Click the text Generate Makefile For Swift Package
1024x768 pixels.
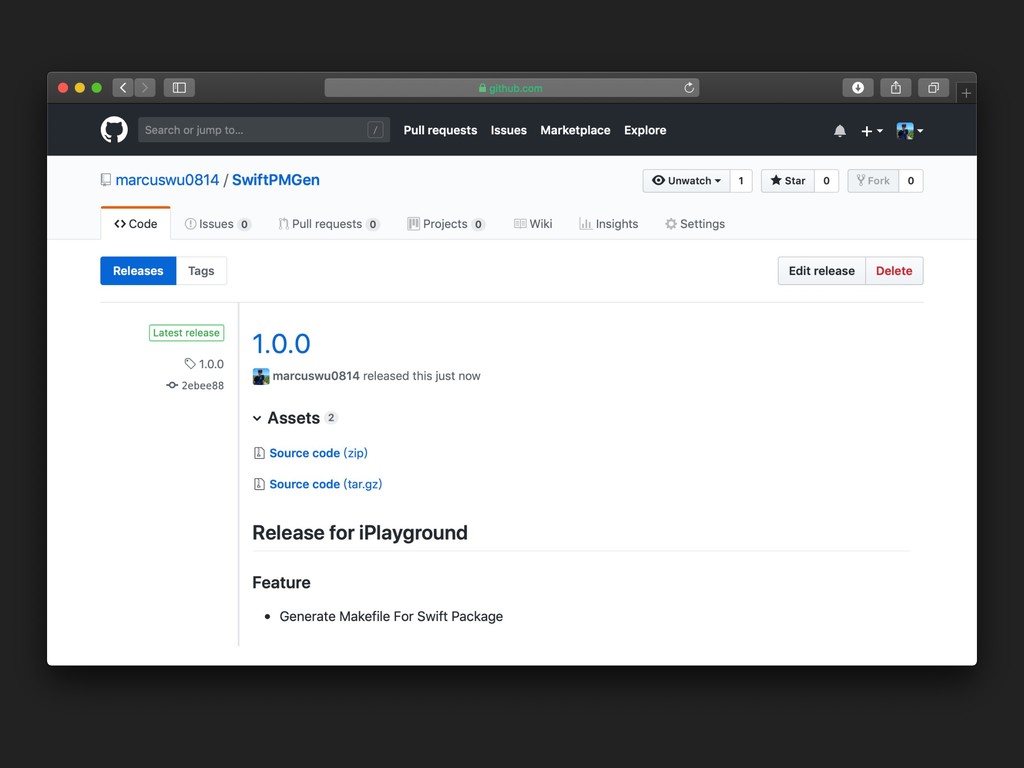(x=391, y=616)
